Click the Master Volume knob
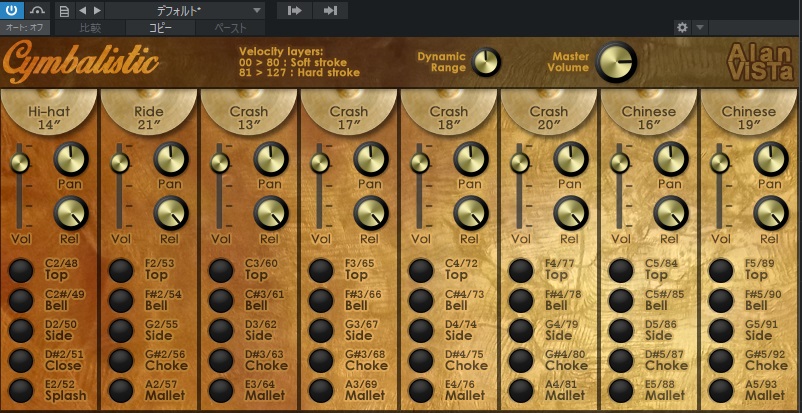802x413 pixels. click(x=616, y=63)
